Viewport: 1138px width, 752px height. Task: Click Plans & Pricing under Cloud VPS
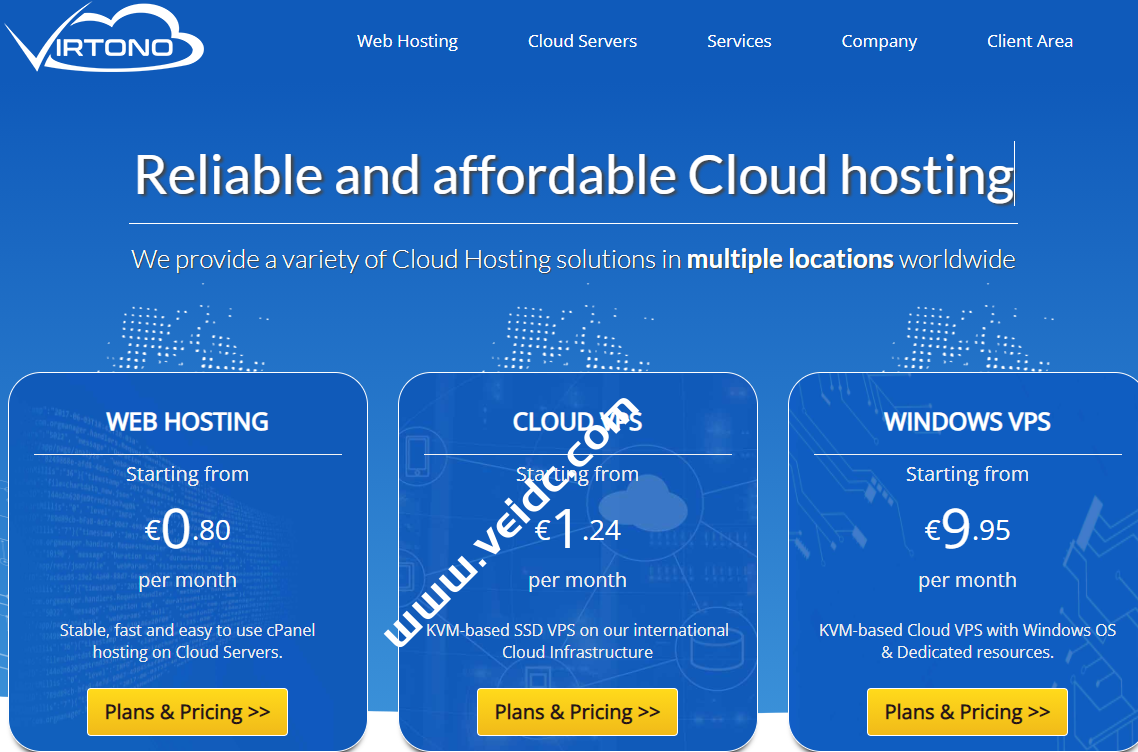(x=577, y=712)
